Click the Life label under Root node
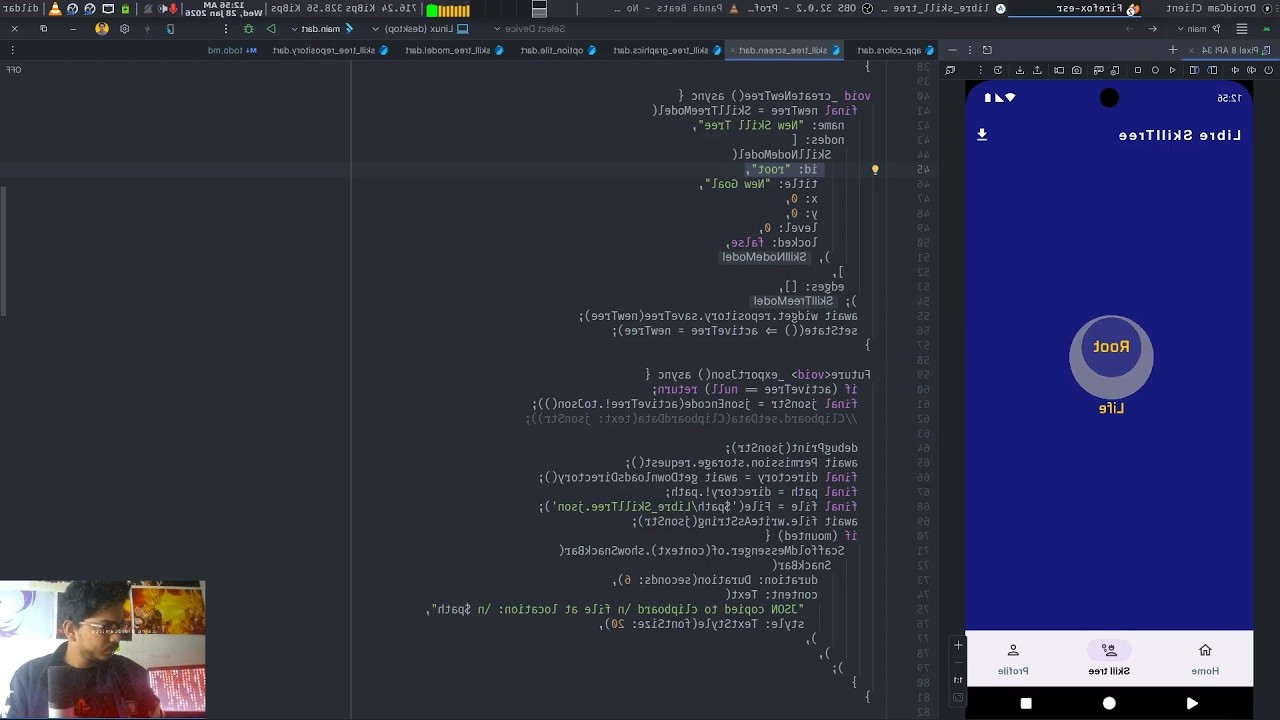The width and height of the screenshot is (1280, 720). [x=1111, y=408]
